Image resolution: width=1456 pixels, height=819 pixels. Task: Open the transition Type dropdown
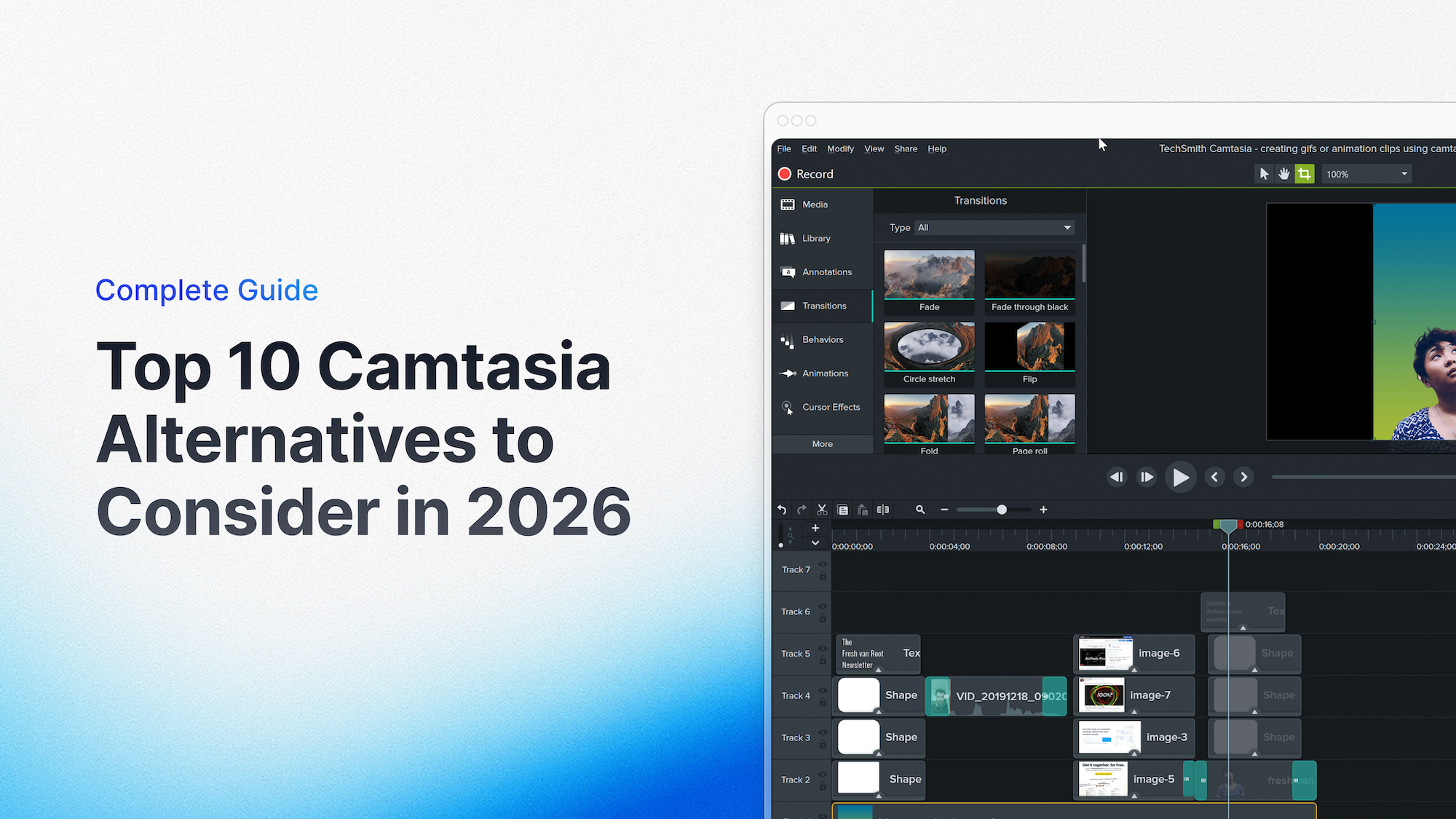(994, 228)
